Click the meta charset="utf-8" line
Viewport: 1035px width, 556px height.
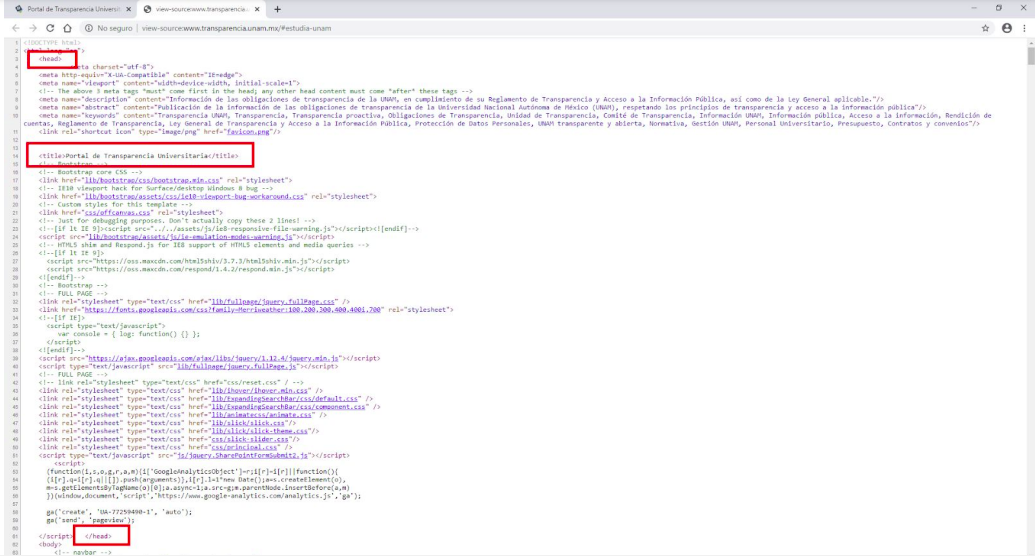point(112,67)
